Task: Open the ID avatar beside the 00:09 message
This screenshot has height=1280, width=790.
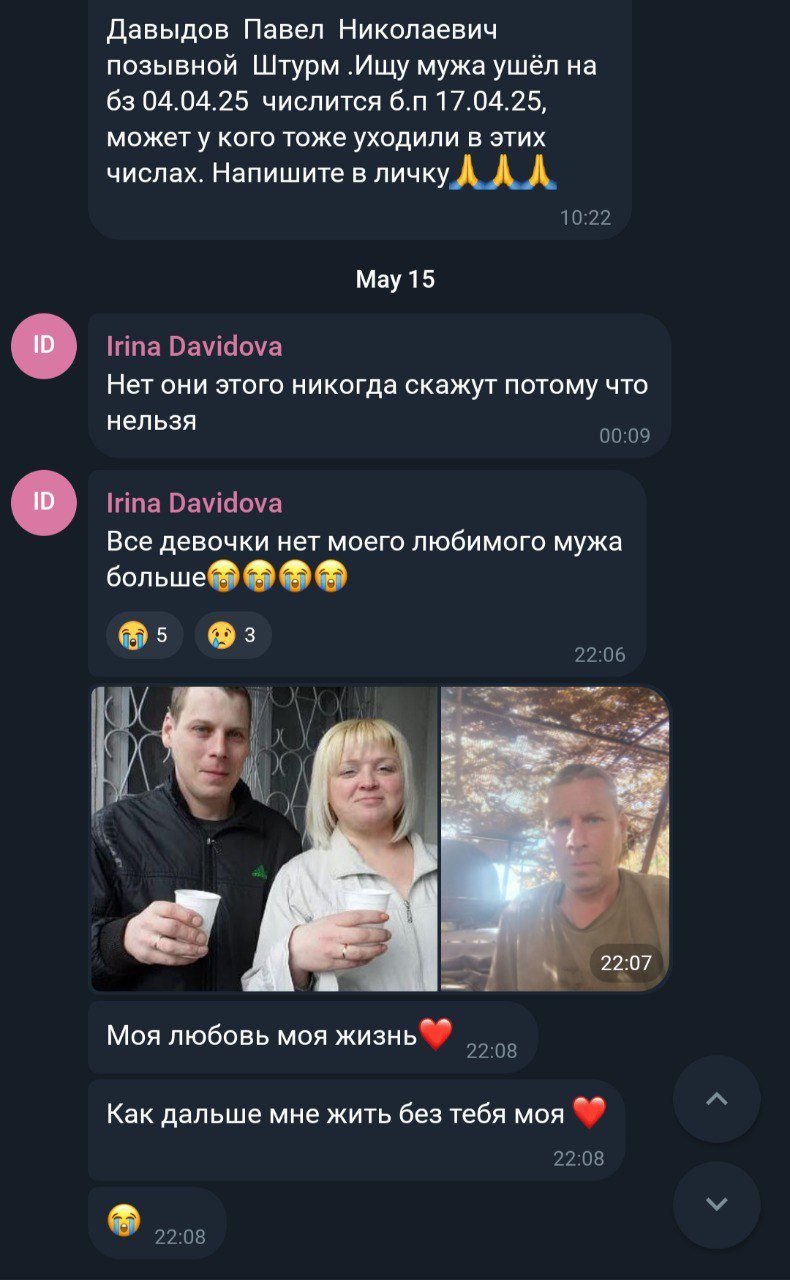Action: [44, 346]
